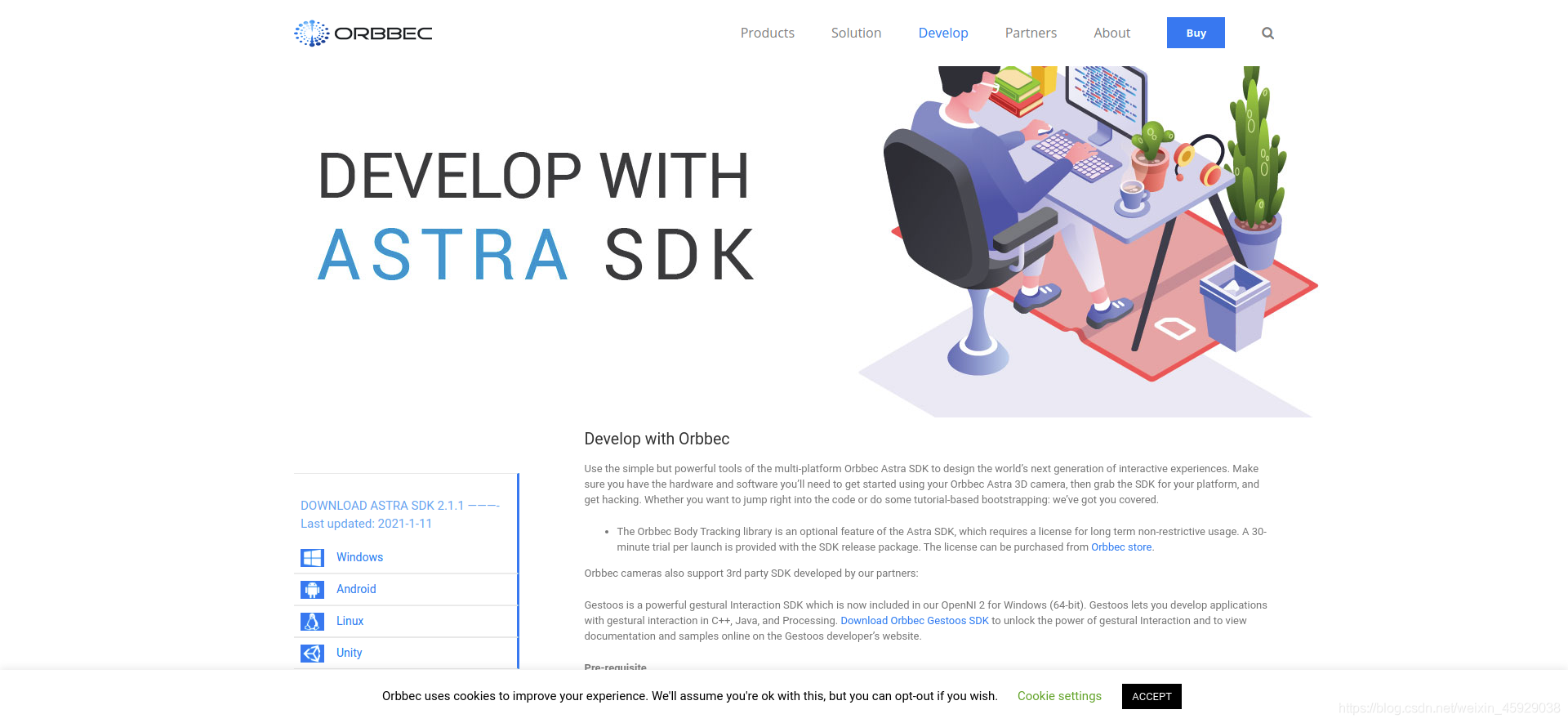Click the Develop with Orbbec heading

(657, 439)
